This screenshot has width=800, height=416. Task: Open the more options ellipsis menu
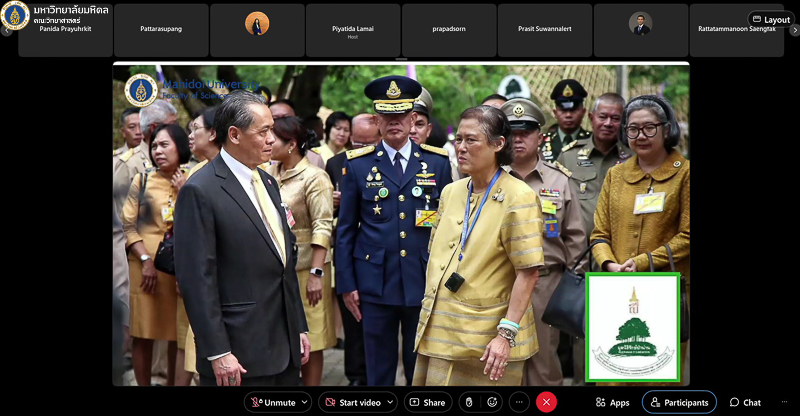519,402
